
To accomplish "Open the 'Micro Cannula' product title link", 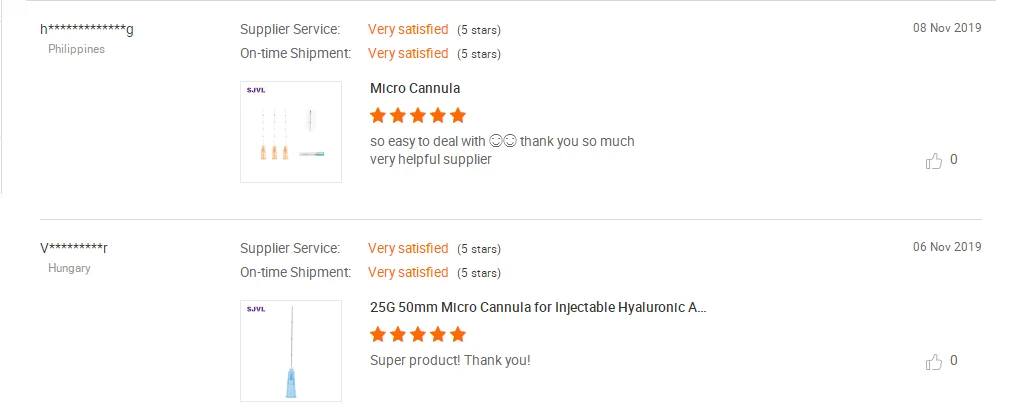I will point(415,88).
